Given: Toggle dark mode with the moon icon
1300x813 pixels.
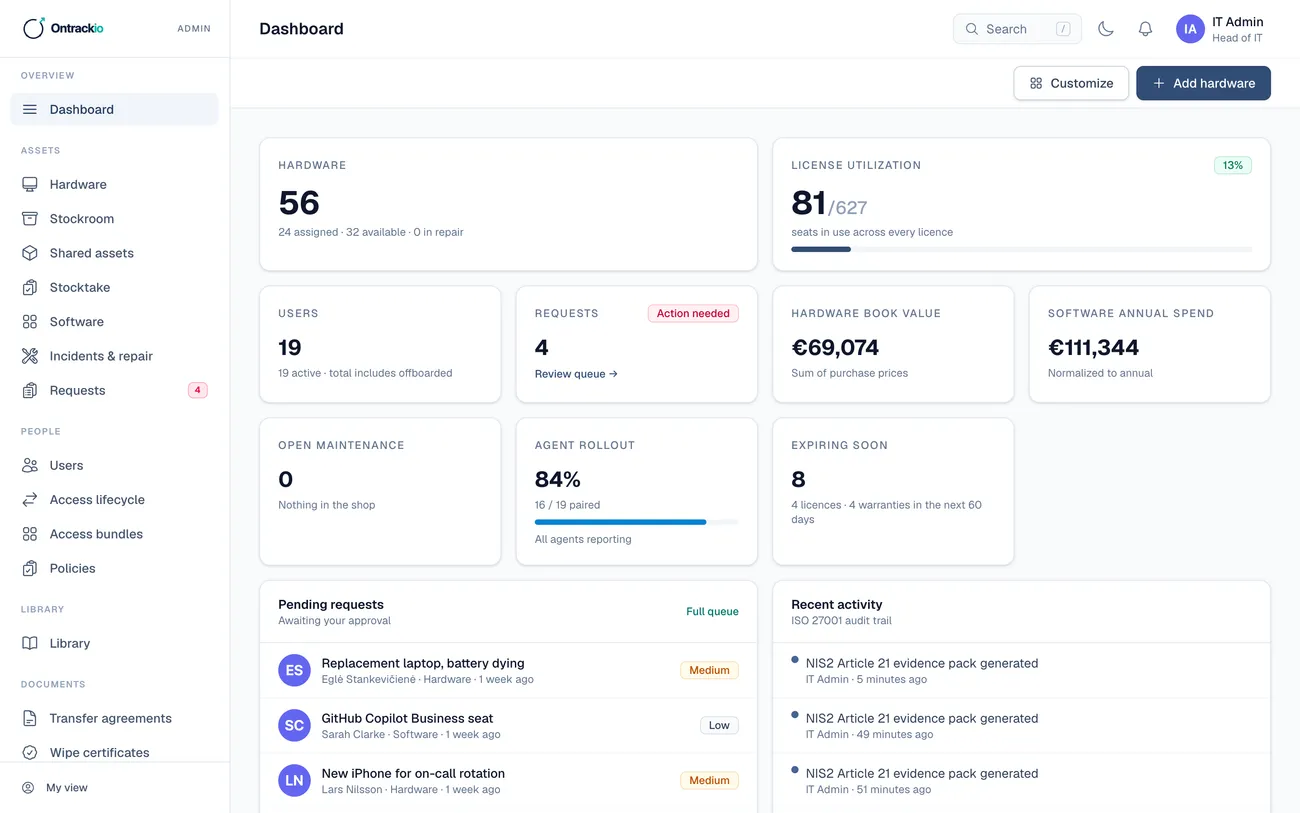Looking at the screenshot, I should pos(1106,29).
